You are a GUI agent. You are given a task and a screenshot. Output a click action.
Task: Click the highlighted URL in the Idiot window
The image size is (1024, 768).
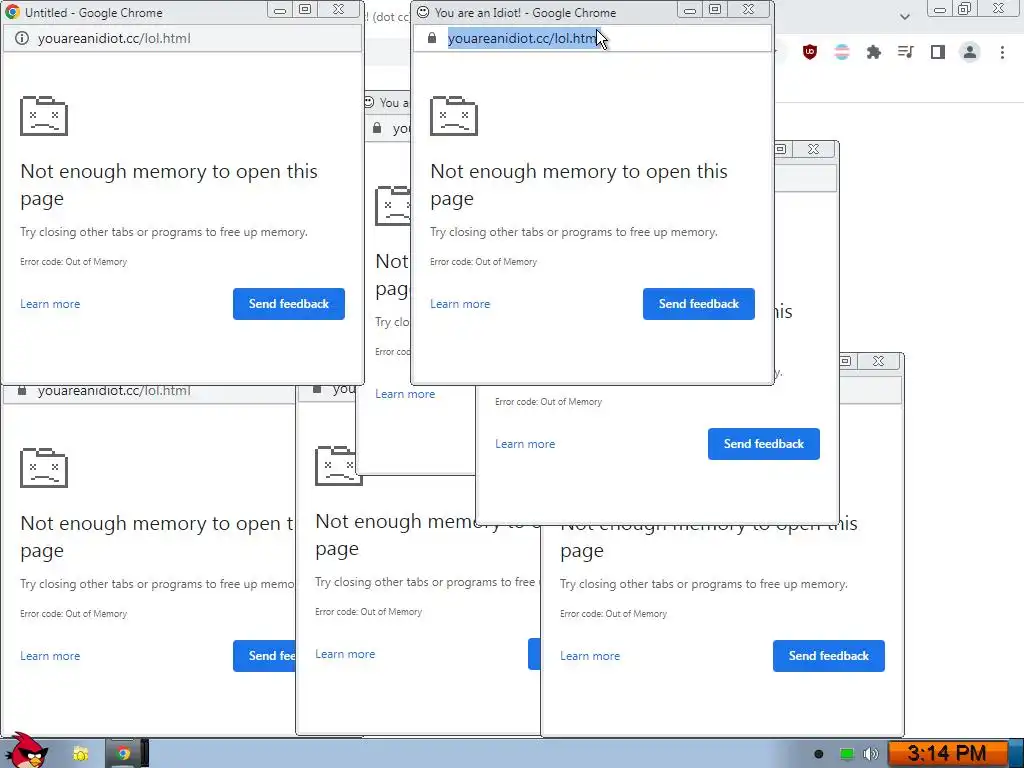tap(524, 39)
